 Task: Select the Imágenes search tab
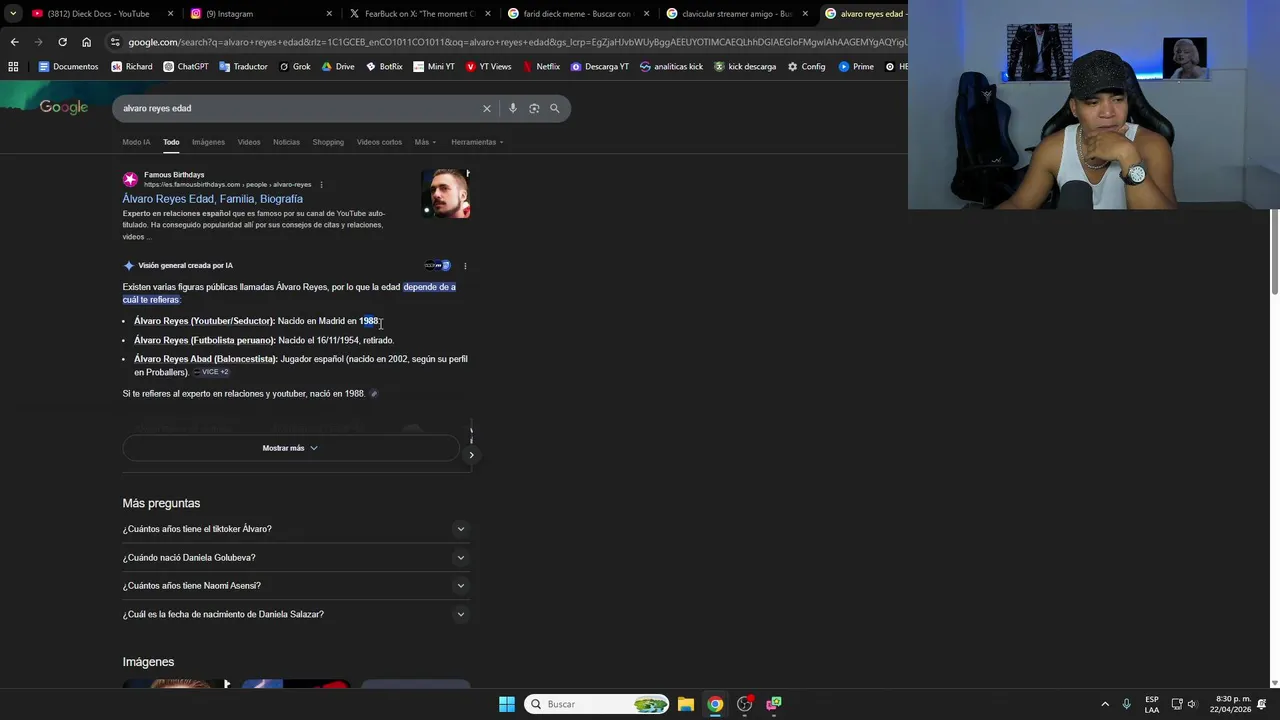point(208,142)
